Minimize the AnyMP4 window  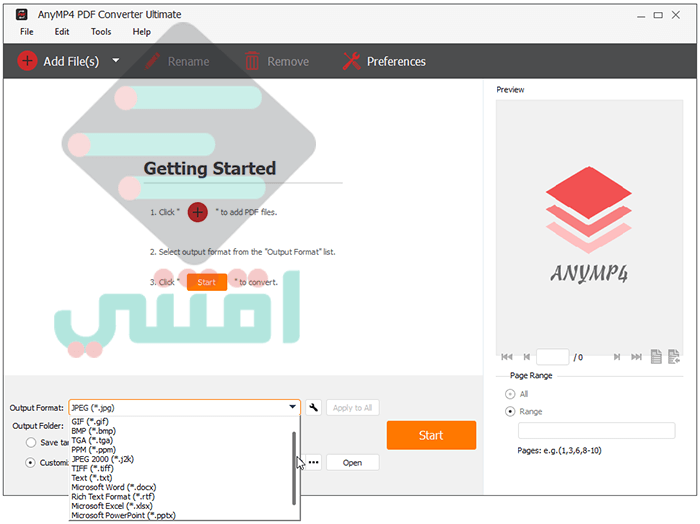pos(641,15)
